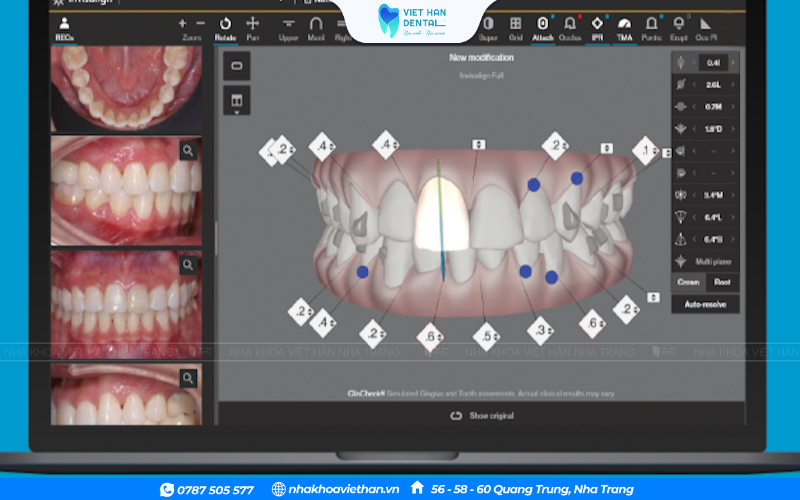Decrease the 2.6L value with left arrow
Screen dimensions: 800x500
click(695, 84)
